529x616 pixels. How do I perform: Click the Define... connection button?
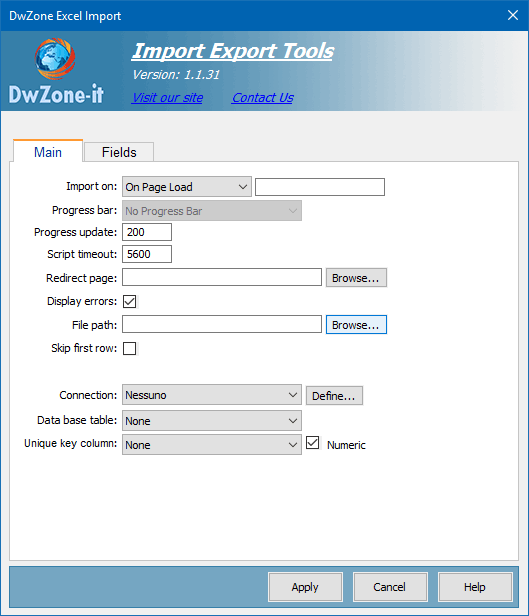coord(334,396)
